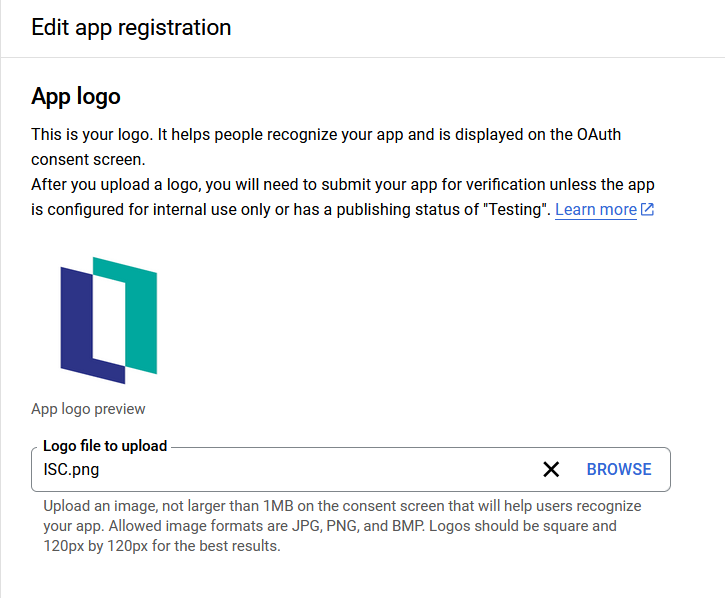Click the App logo section heading
The width and height of the screenshot is (725, 598).
(x=76, y=97)
